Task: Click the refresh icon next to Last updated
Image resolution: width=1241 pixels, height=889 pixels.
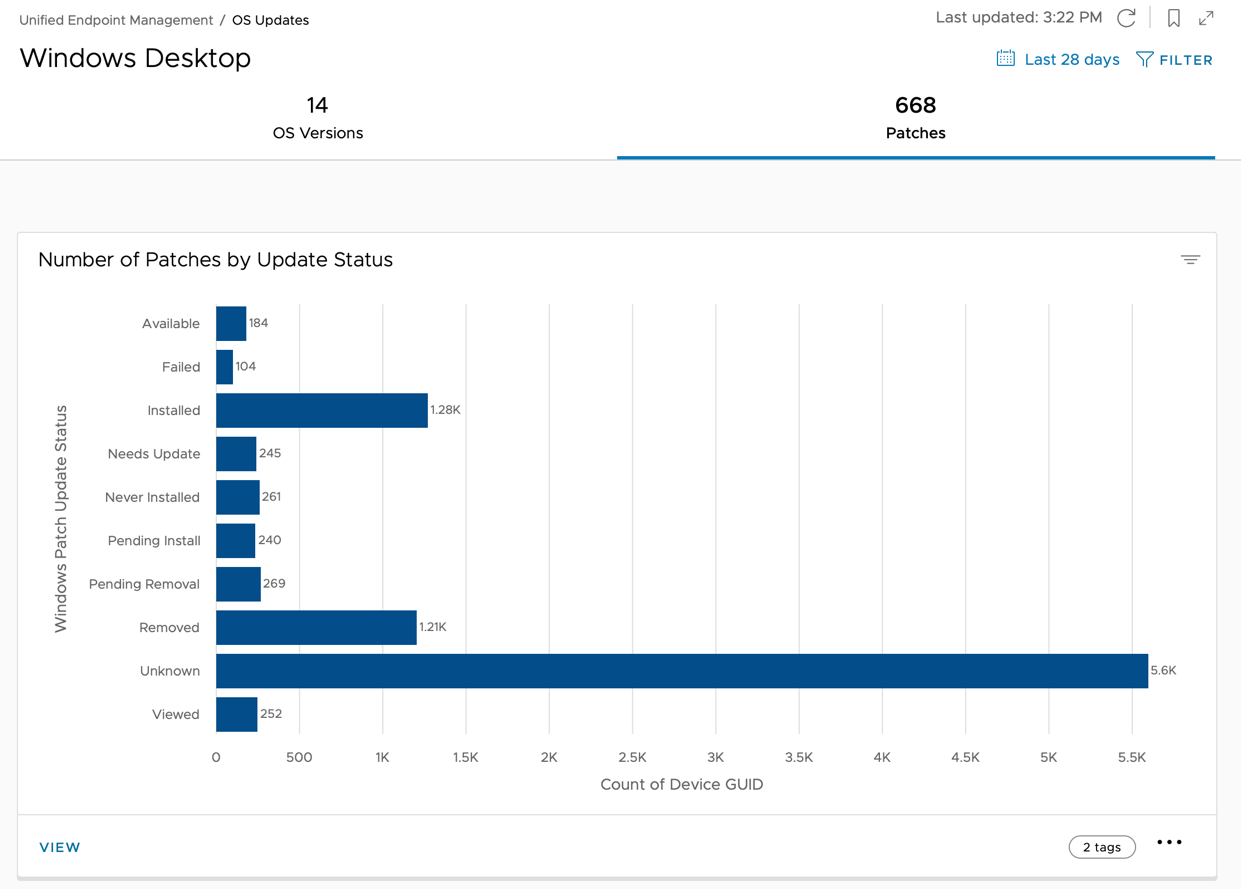Action: click(1126, 18)
